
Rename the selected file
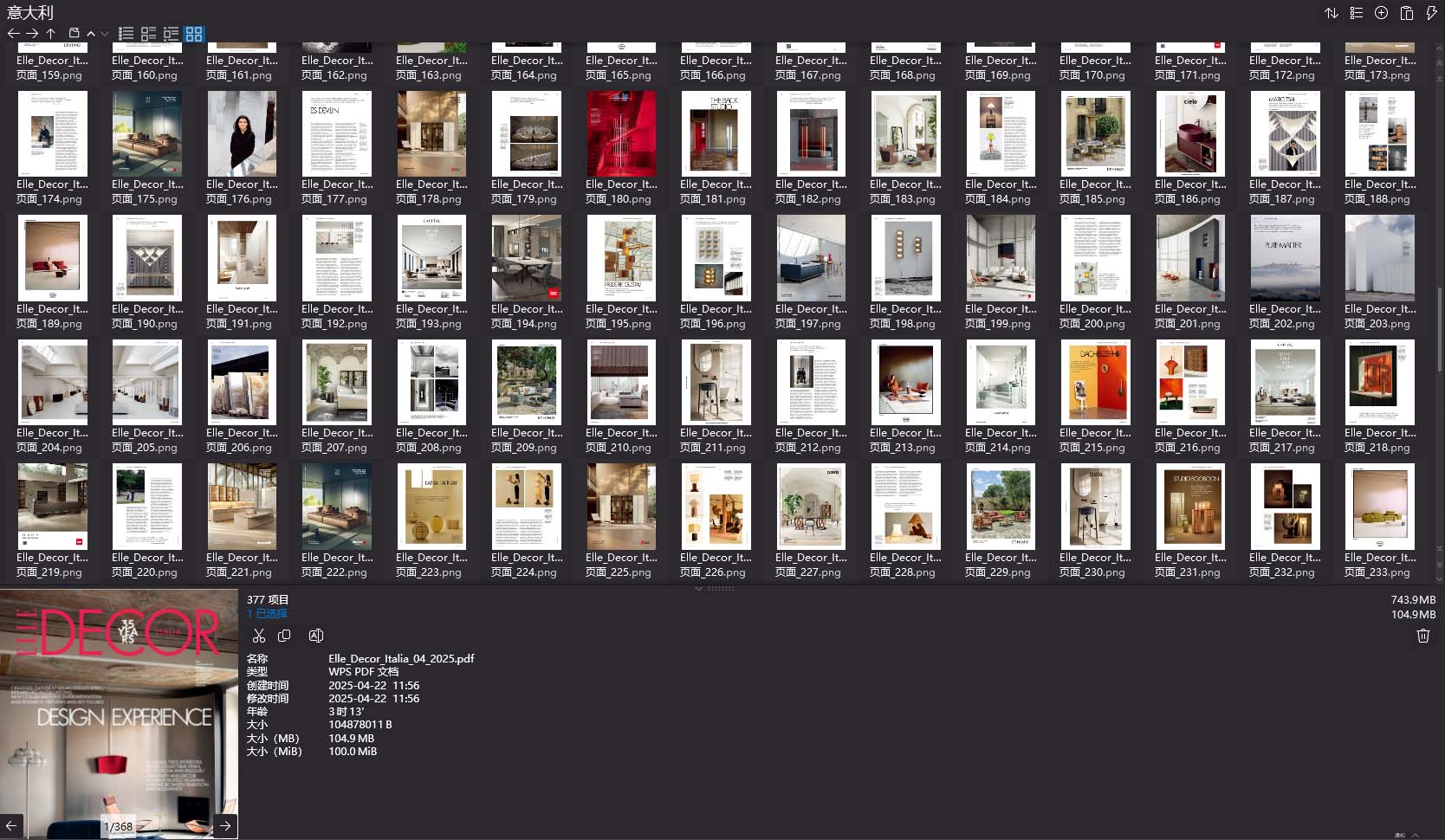tap(316, 636)
